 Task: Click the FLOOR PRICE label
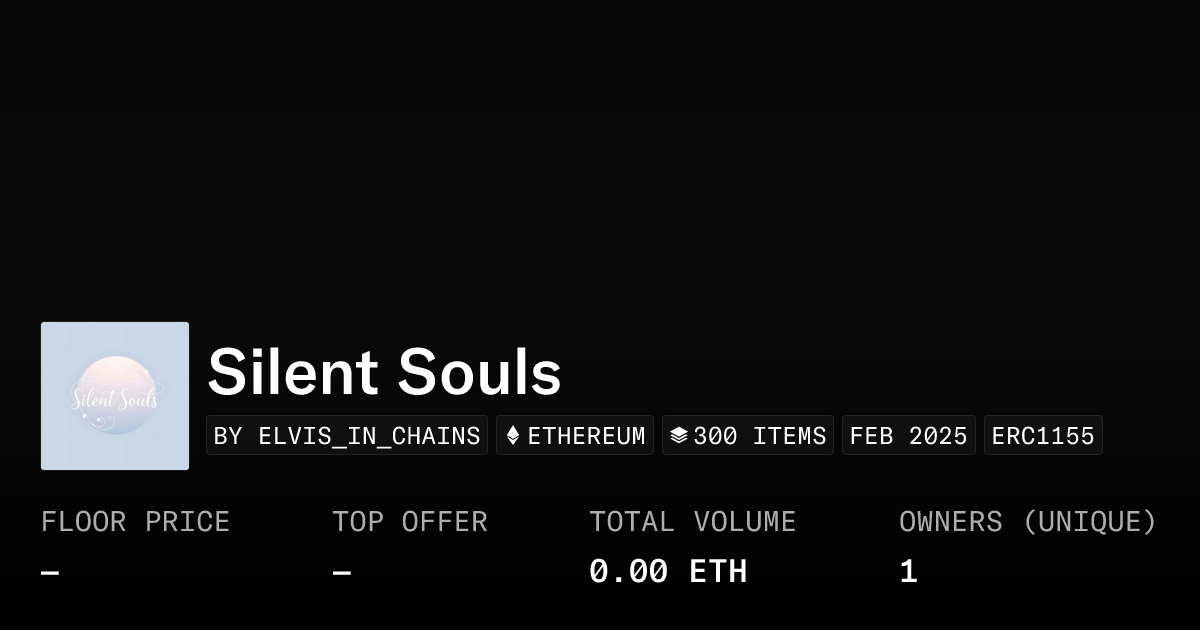tap(135, 522)
